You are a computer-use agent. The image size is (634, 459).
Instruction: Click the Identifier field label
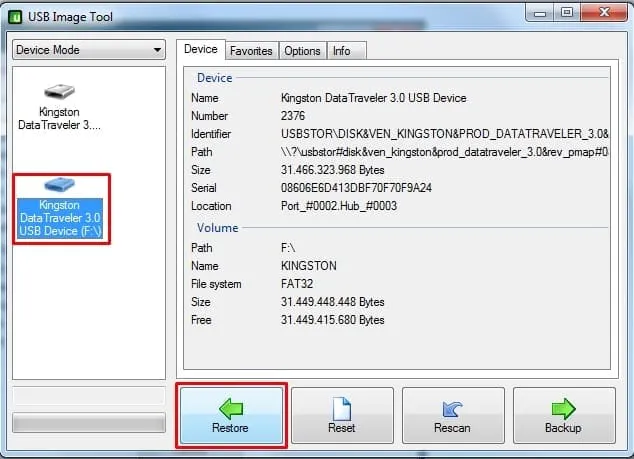[x=211, y=134]
